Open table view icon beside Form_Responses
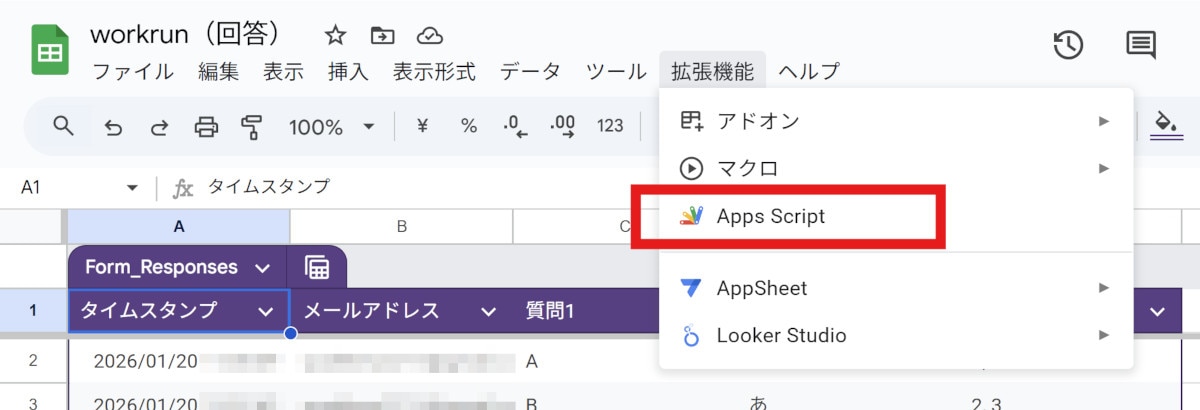The height and width of the screenshot is (410, 1200). [x=317, y=267]
